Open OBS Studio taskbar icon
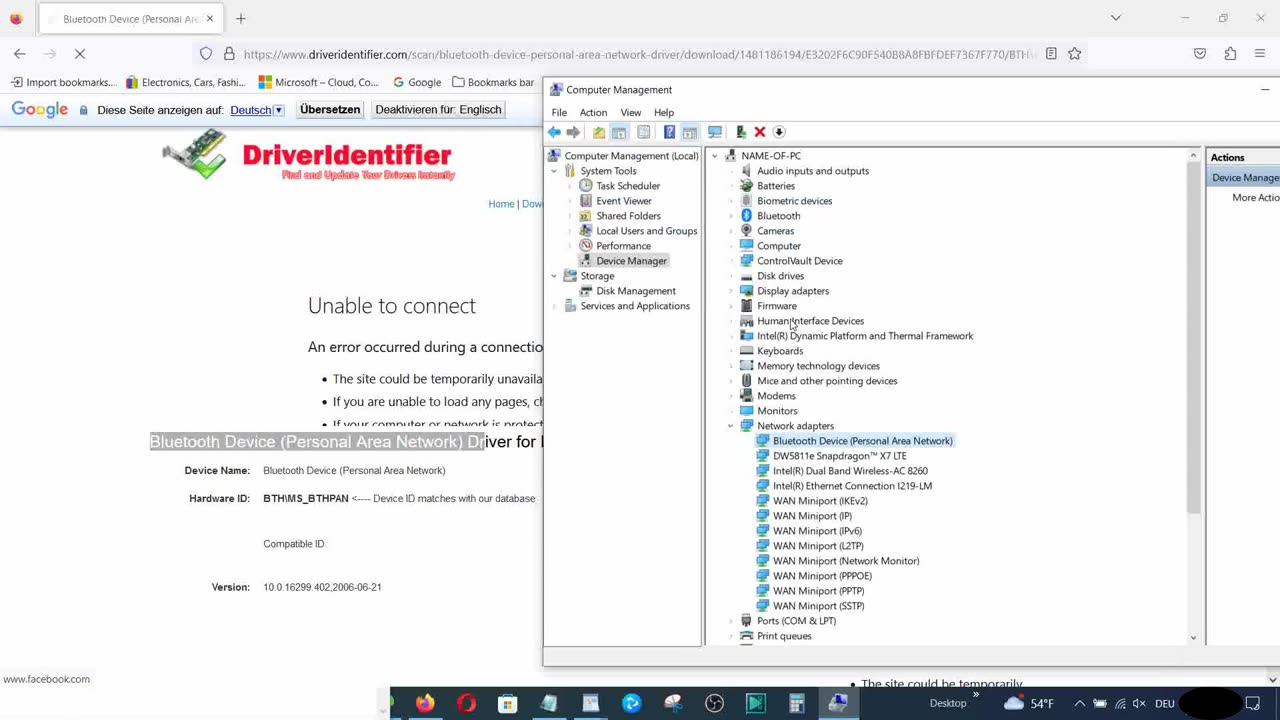 (x=714, y=703)
